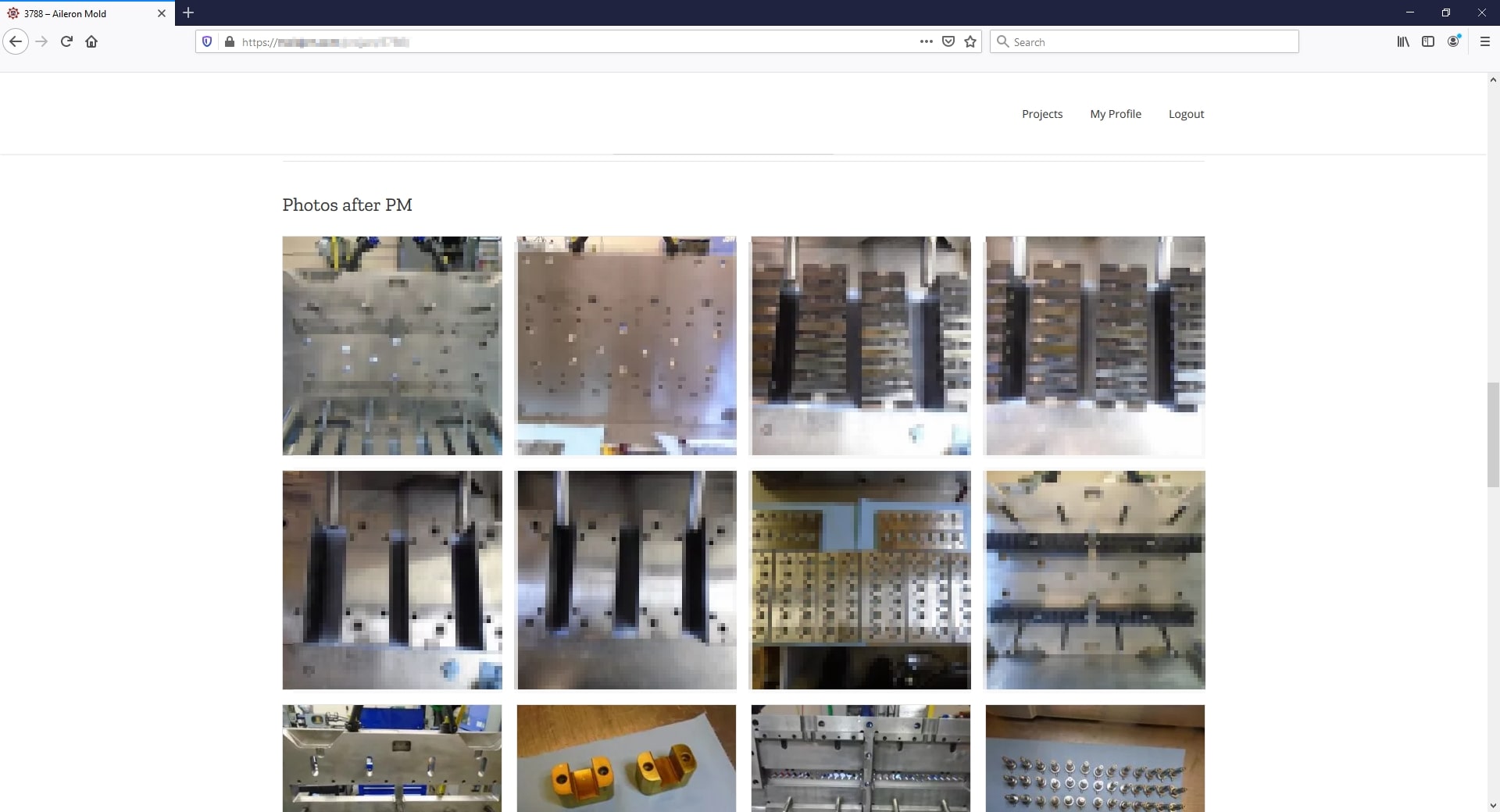1500x812 pixels.
Task: Open third photo in bottom row
Action: [x=861, y=758]
